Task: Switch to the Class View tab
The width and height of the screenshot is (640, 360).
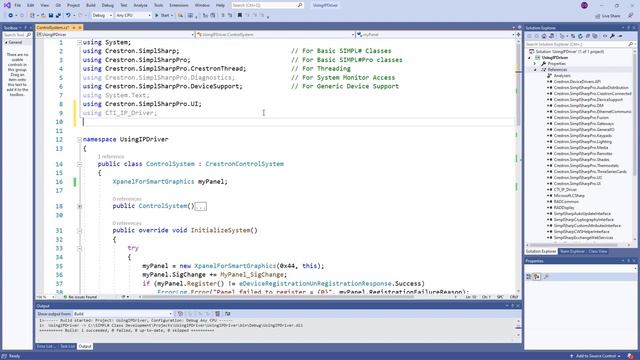Action: click(x=598, y=251)
